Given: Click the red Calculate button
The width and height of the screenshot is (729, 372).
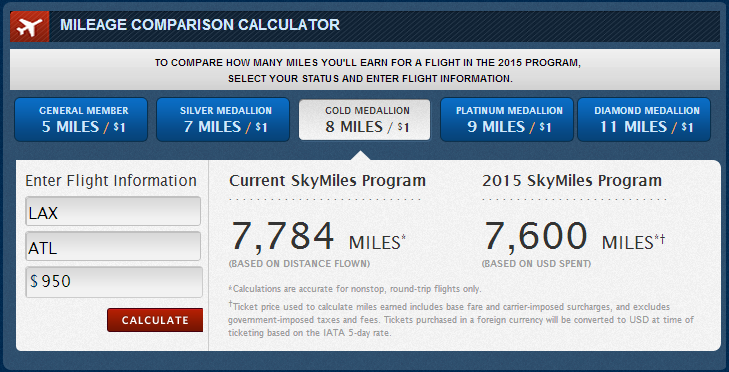Looking at the screenshot, I should (x=155, y=320).
